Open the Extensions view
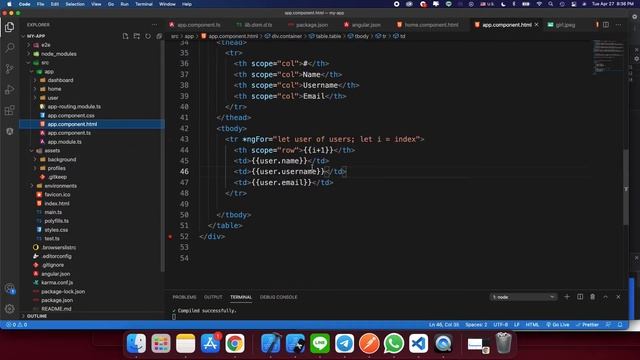Viewport: 640px width, 360px height. click(x=9, y=110)
